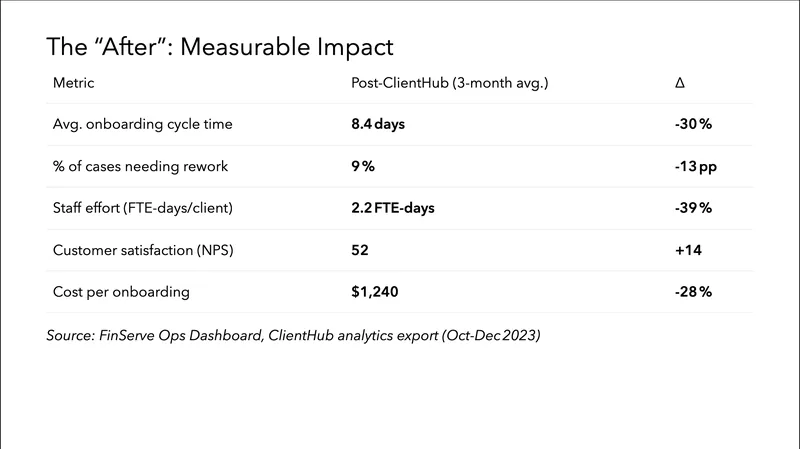Screen dimensions: 800x449
Task: Click the '-28%' delta value
Action: pos(693,291)
